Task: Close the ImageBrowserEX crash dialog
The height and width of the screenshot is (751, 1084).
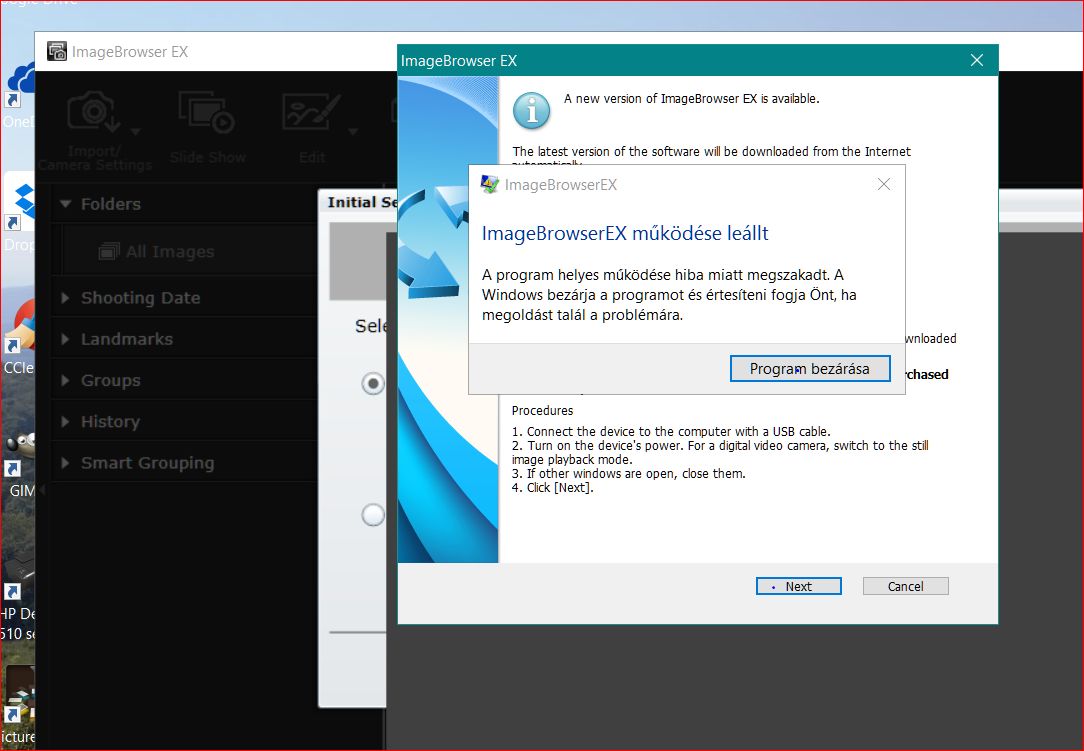Action: coord(884,184)
